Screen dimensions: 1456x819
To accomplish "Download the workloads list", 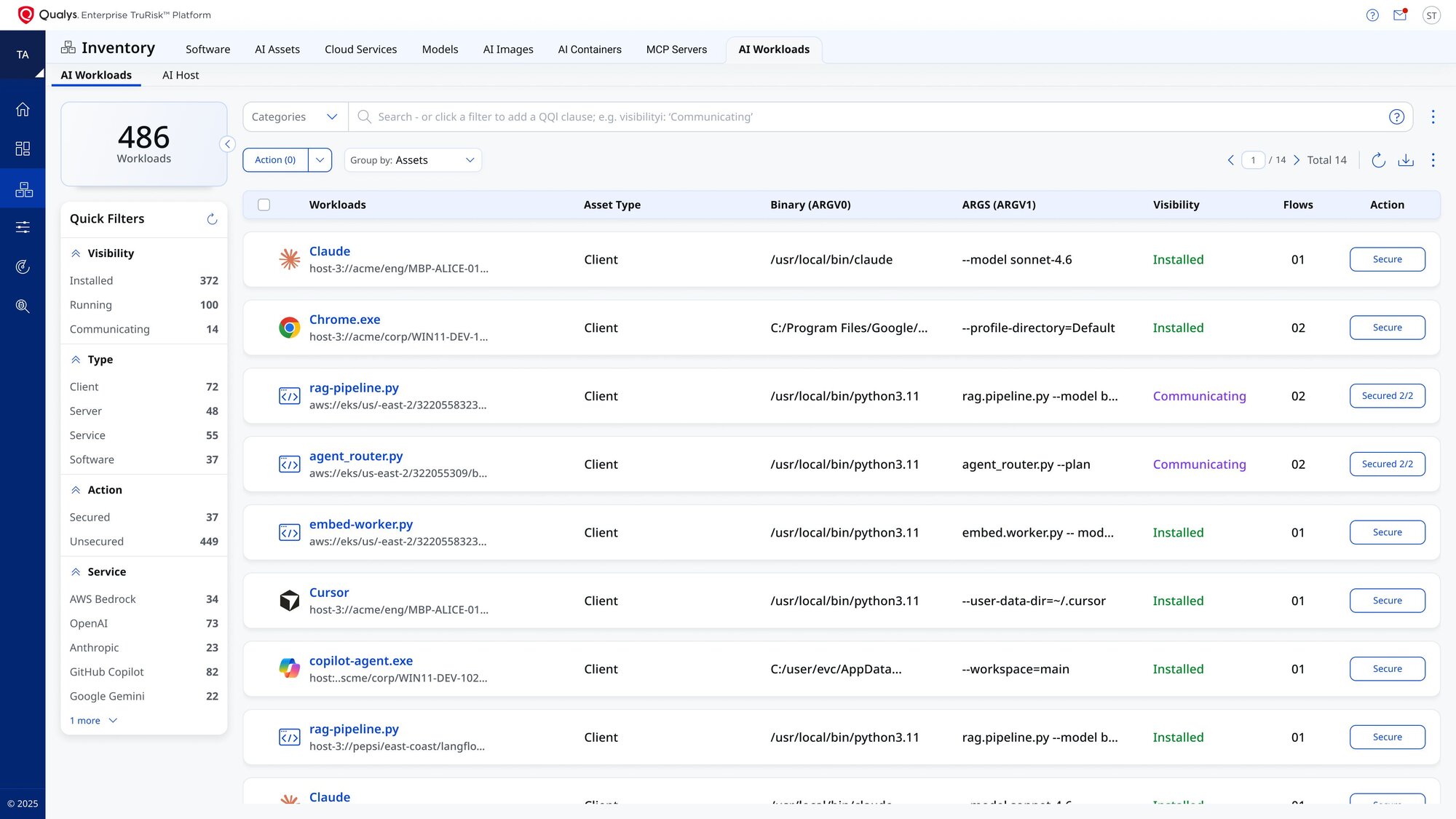I will [x=1406, y=160].
